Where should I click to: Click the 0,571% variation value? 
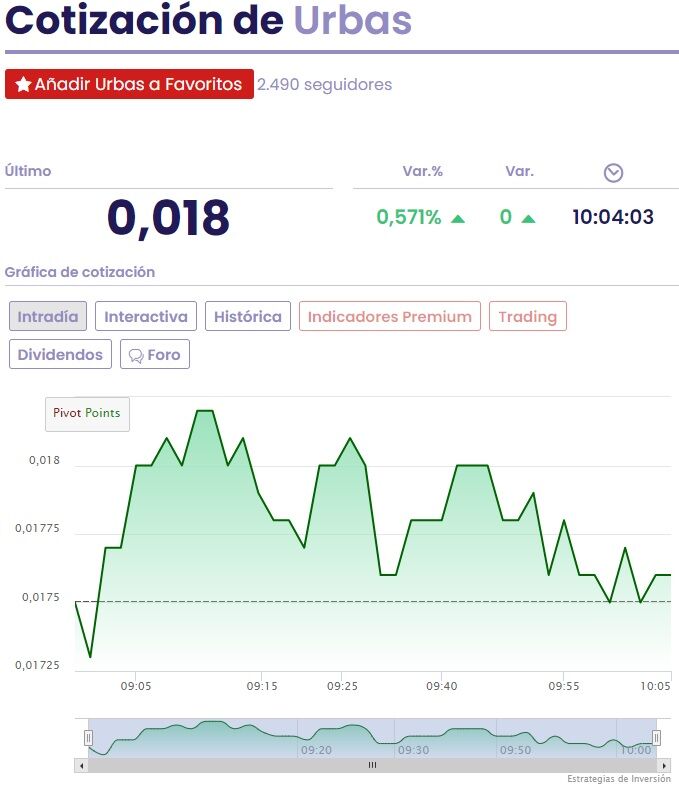(409, 217)
